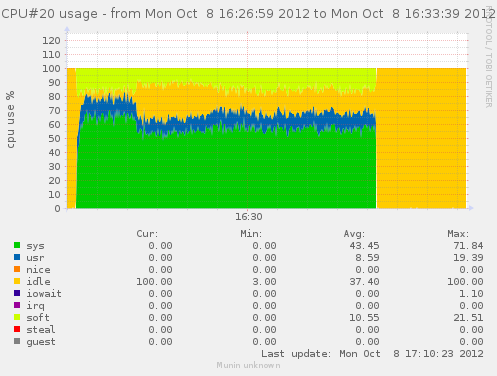This screenshot has width=497, height=376.
Task: Click the blue usr legend swatch
Action: pyautogui.click(x=17, y=257)
